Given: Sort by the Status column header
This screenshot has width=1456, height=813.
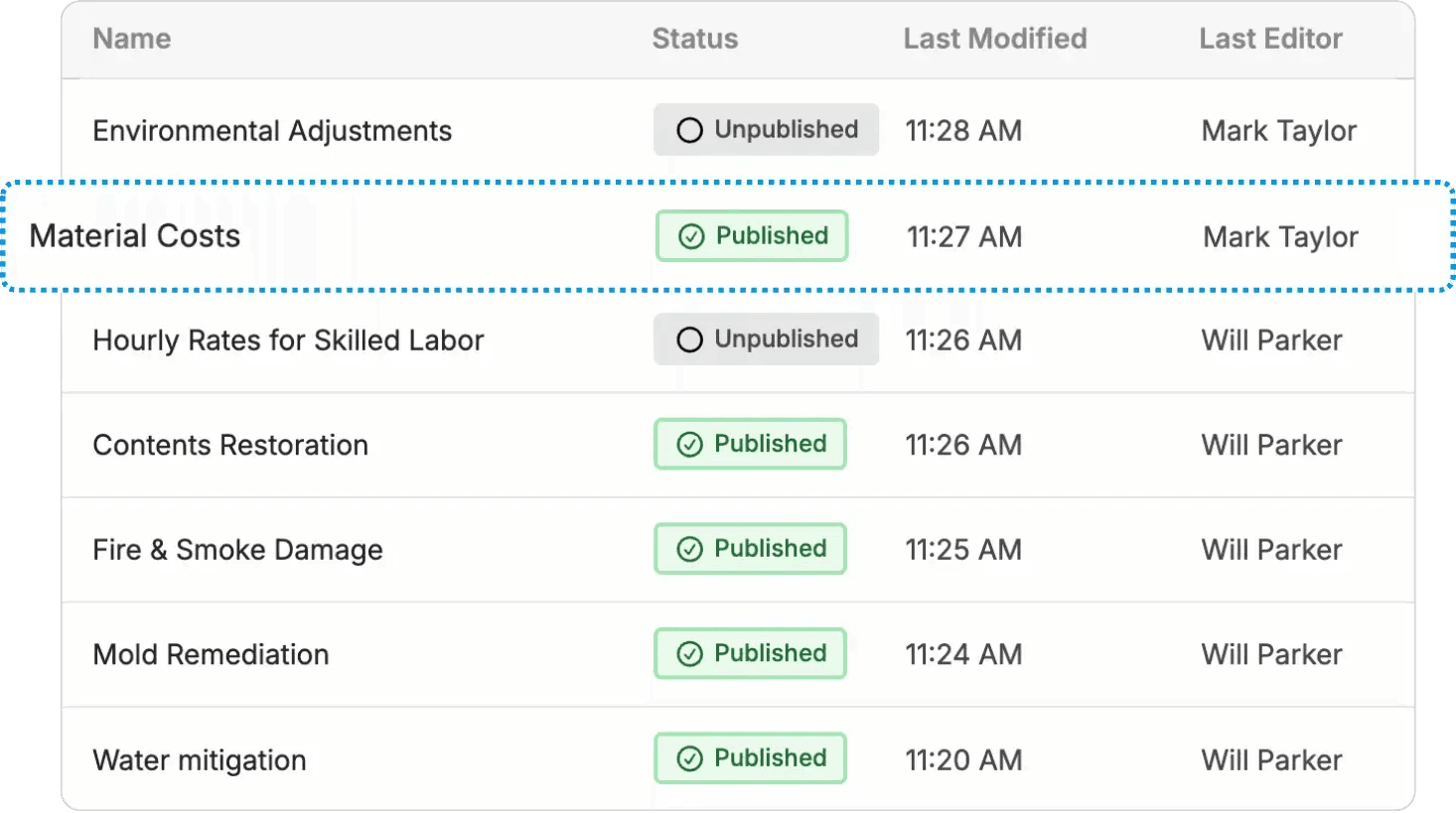Looking at the screenshot, I should (695, 39).
